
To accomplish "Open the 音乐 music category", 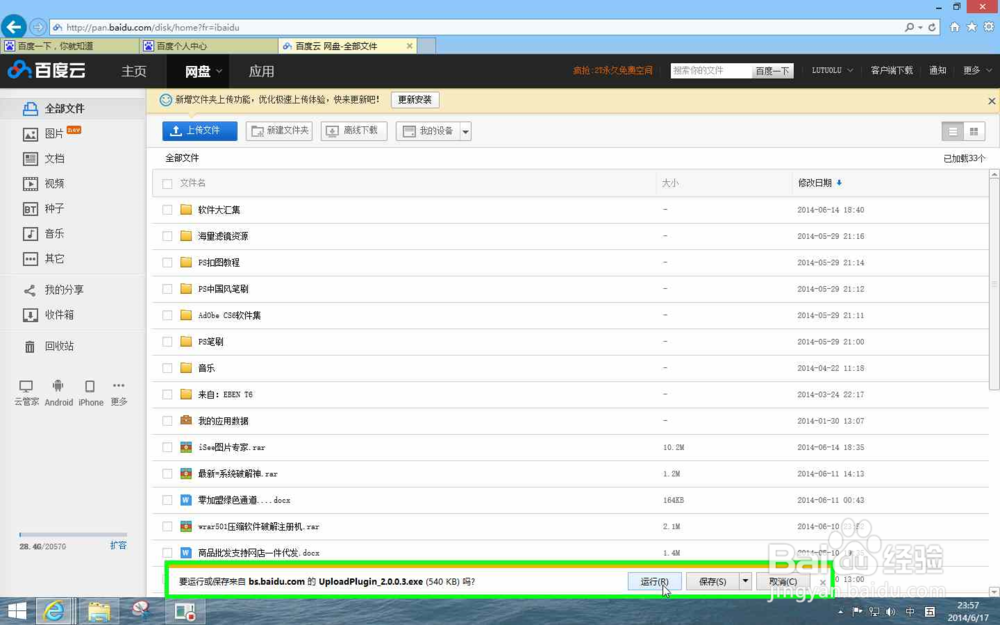I will [43, 233].
